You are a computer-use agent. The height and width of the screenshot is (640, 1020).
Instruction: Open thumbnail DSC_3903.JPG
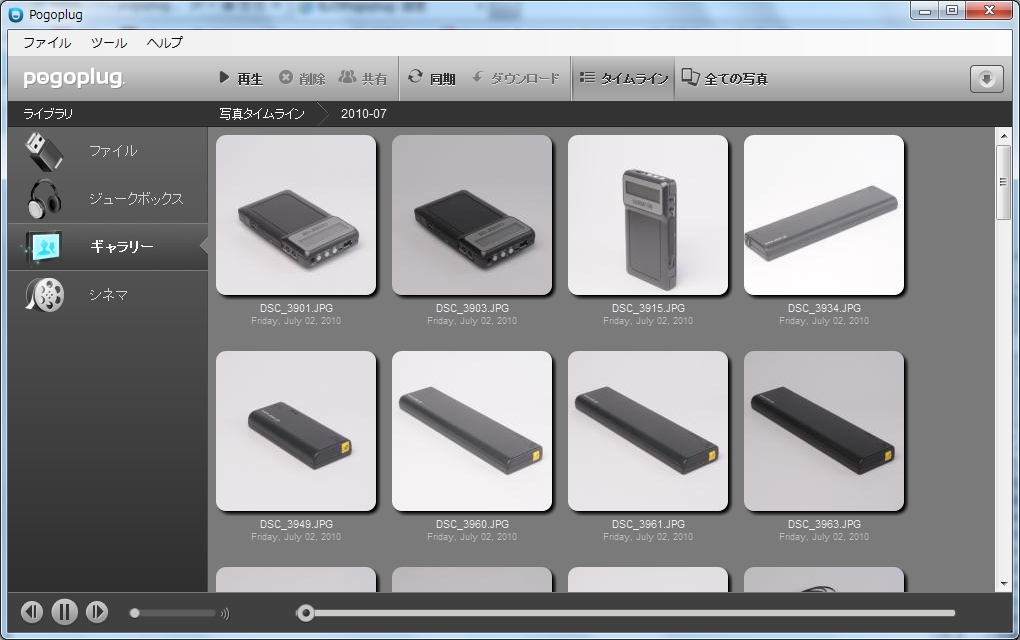tap(472, 215)
